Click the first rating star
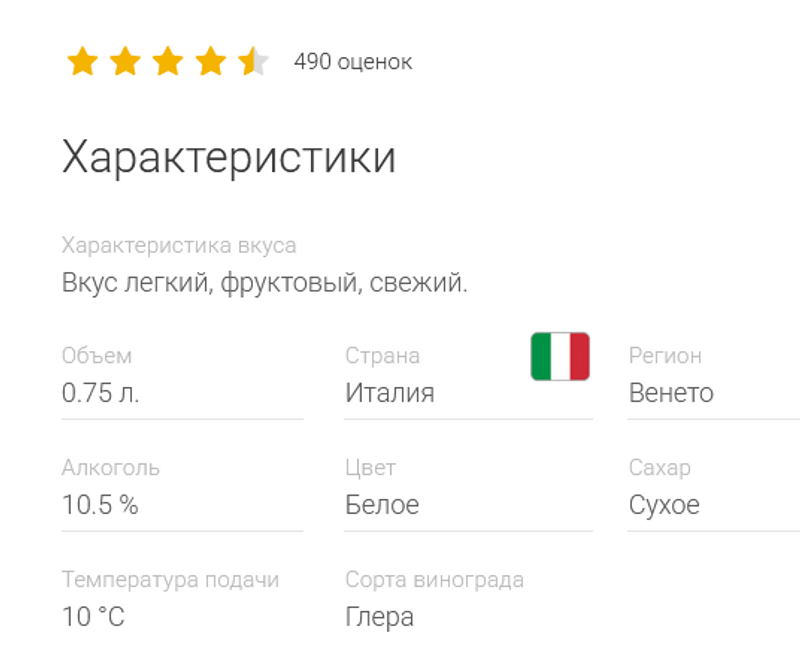 coord(82,62)
